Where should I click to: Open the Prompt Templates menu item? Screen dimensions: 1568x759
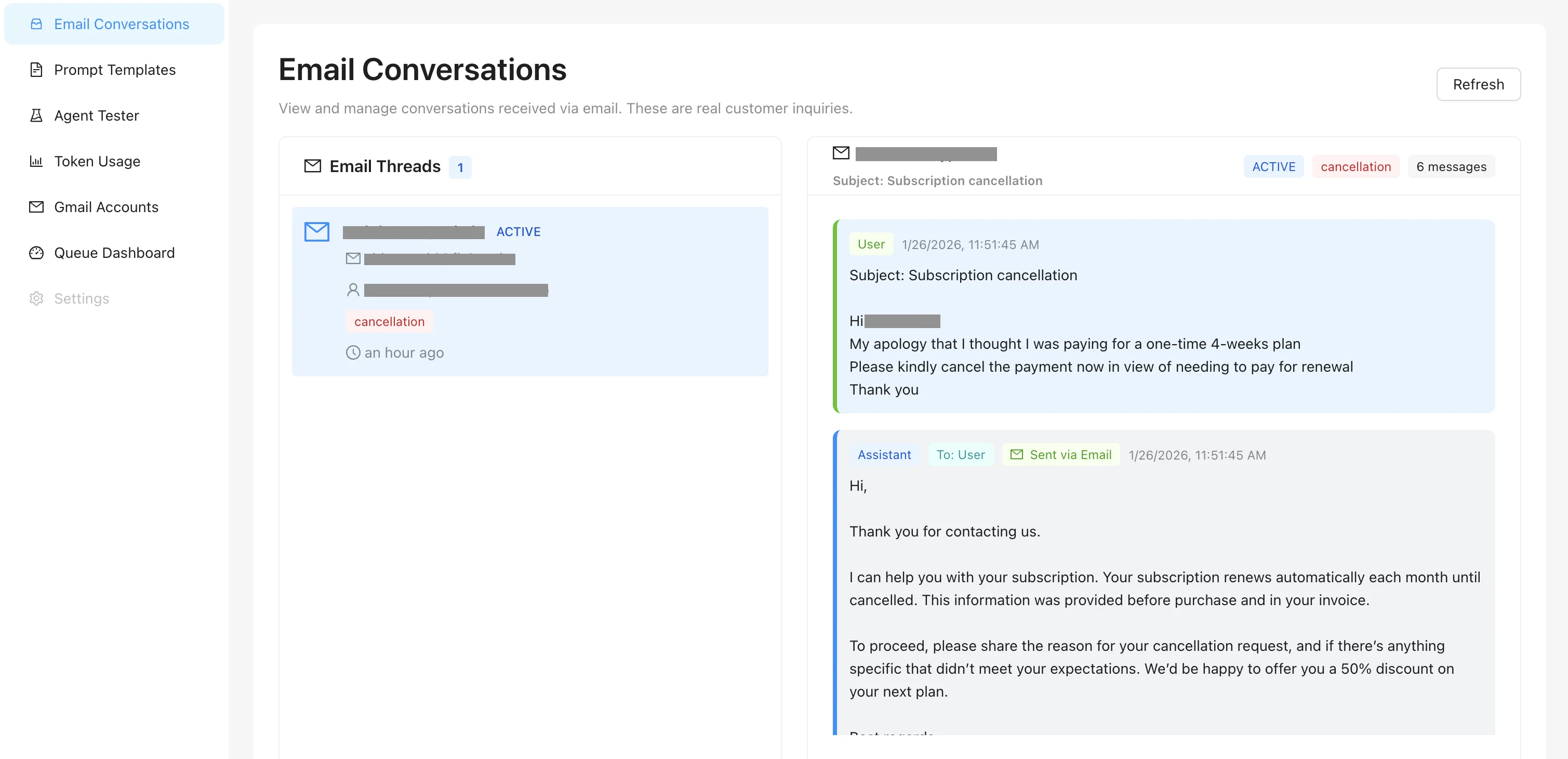pyautogui.click(x=114, y=70)
